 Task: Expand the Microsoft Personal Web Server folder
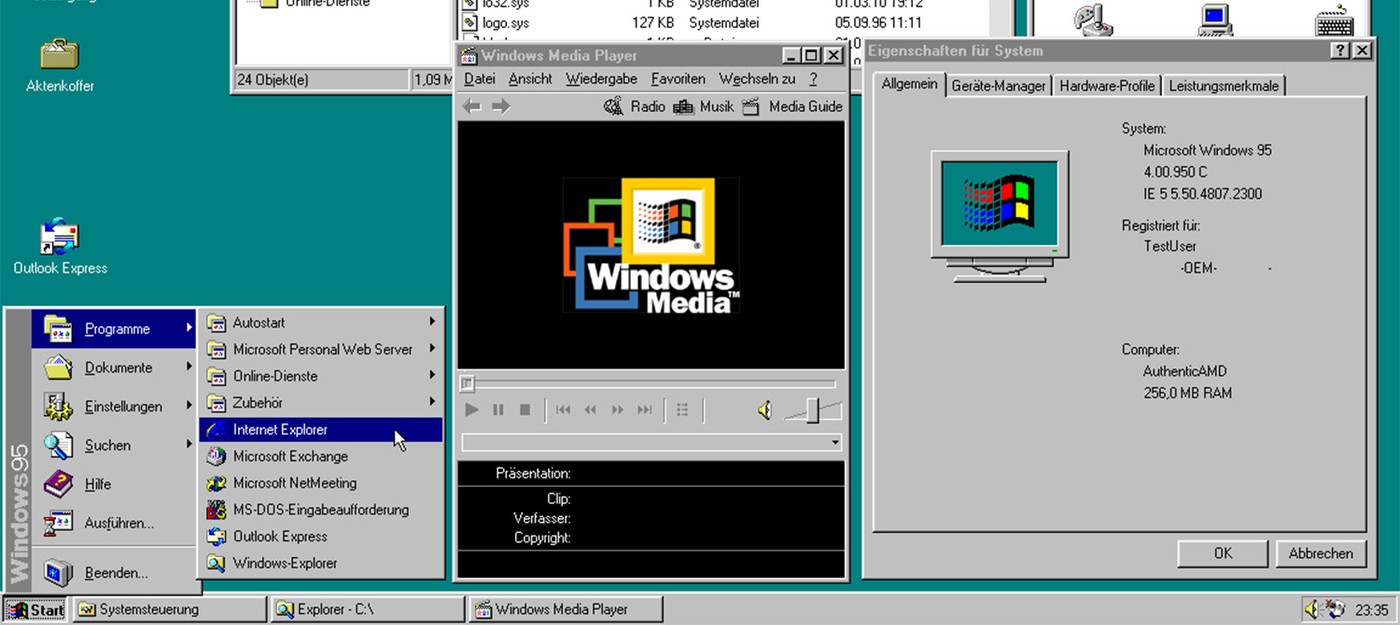(321, 349)
